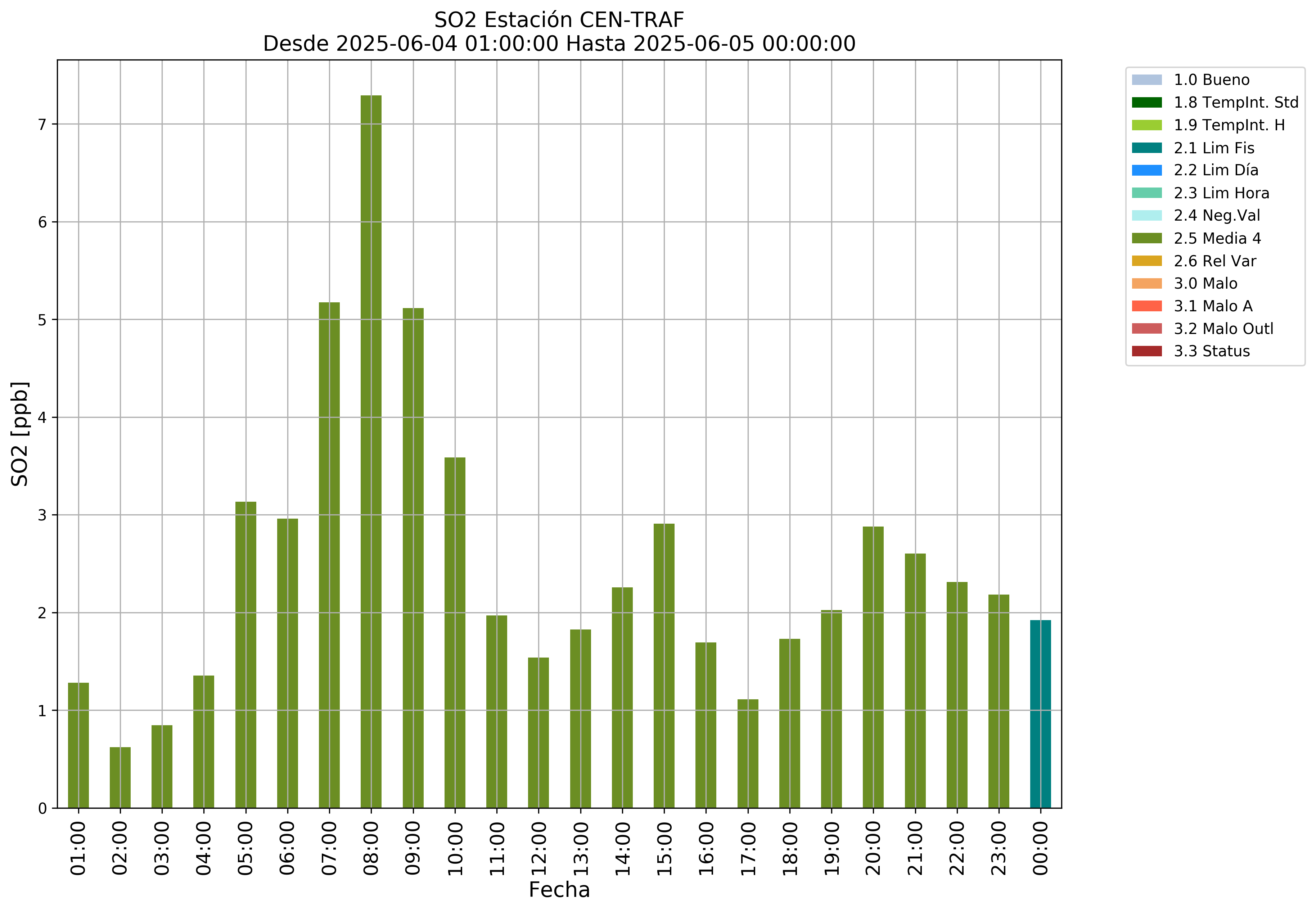Click the 3.1 Malo A red swatch

click(x=1146, y=306)
